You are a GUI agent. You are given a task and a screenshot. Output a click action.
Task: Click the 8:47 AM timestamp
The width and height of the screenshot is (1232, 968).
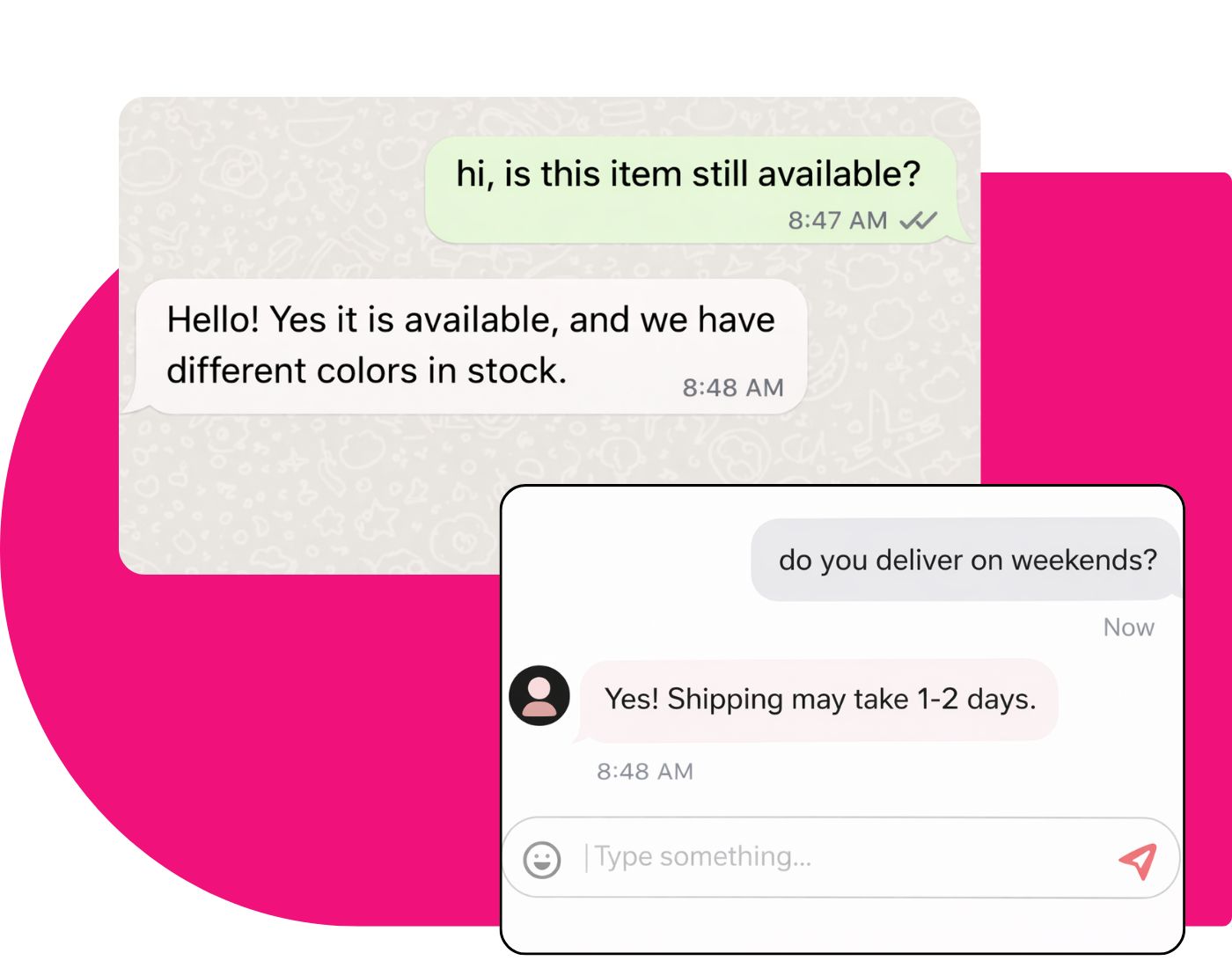click(837, 220)
